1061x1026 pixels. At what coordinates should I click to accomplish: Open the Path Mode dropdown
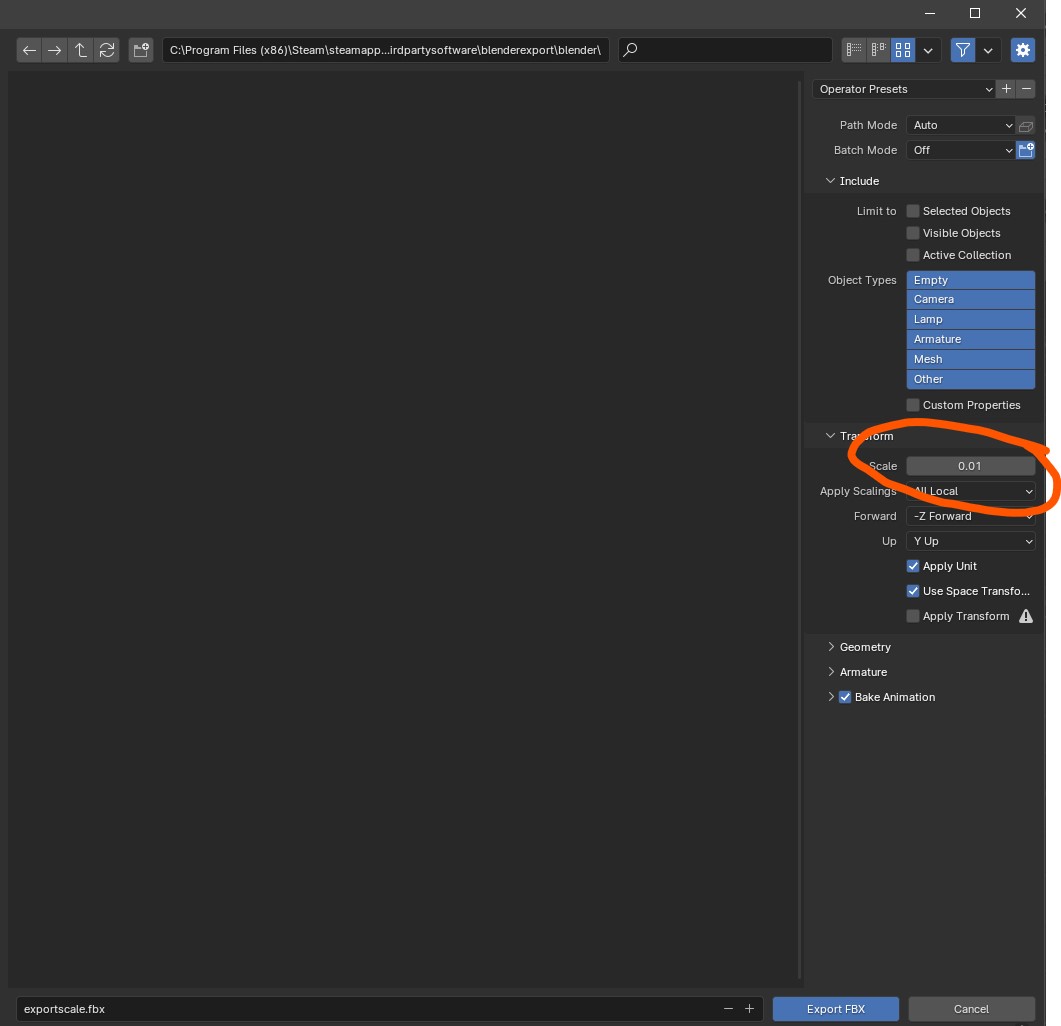pyautogui.click(x=960, y=125)
